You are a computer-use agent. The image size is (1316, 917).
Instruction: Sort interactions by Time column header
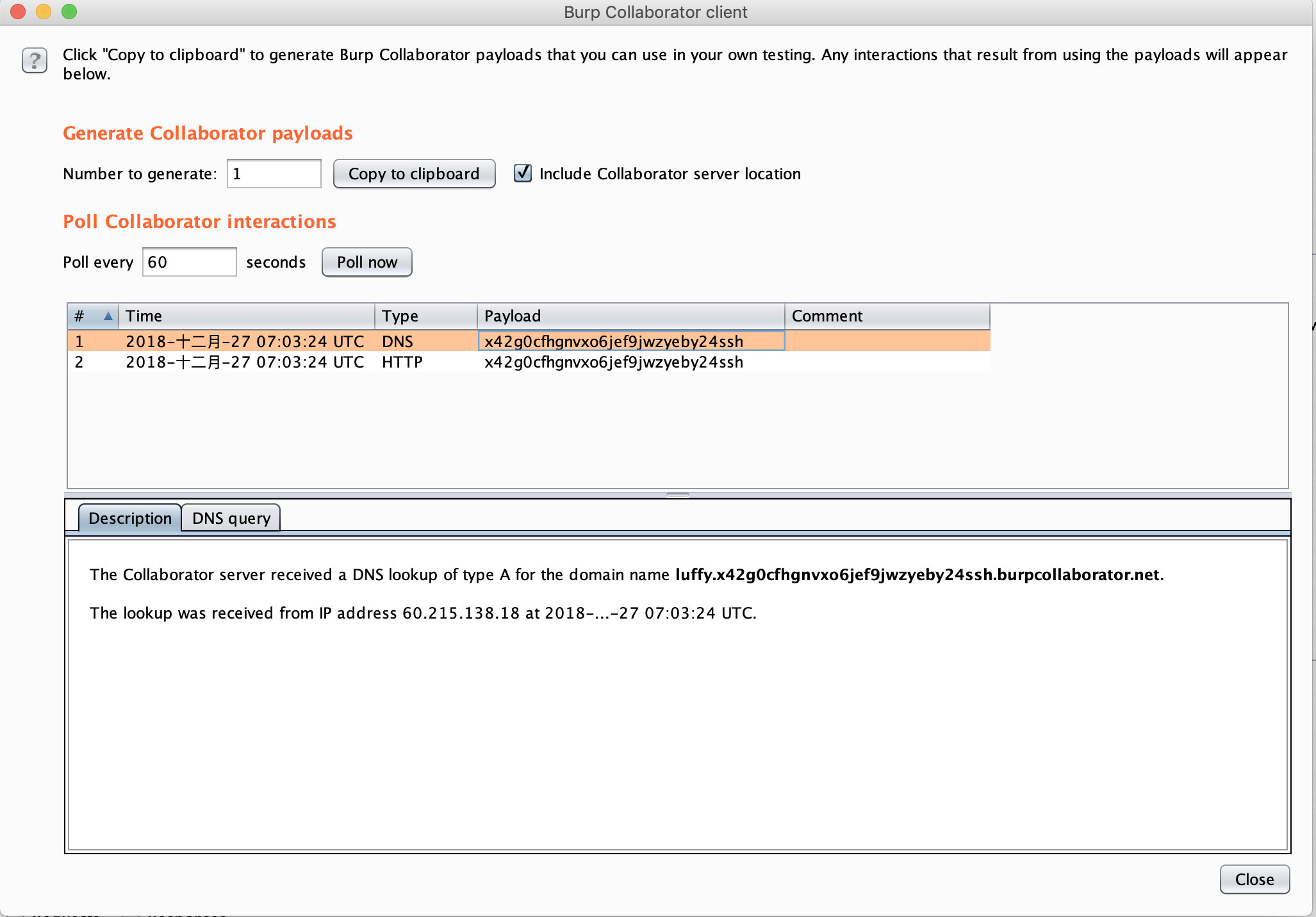(x=247, y=316)
